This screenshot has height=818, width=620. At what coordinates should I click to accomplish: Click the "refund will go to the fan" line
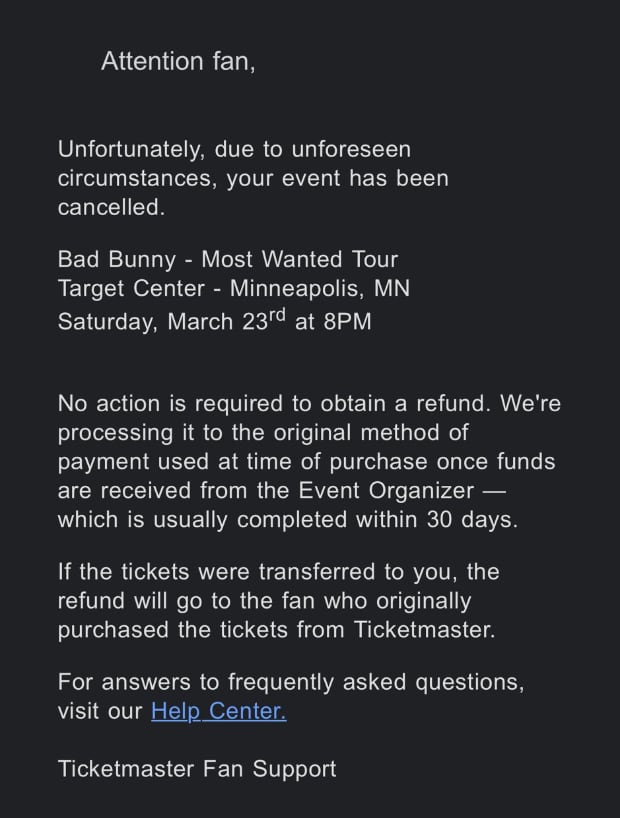264,601
